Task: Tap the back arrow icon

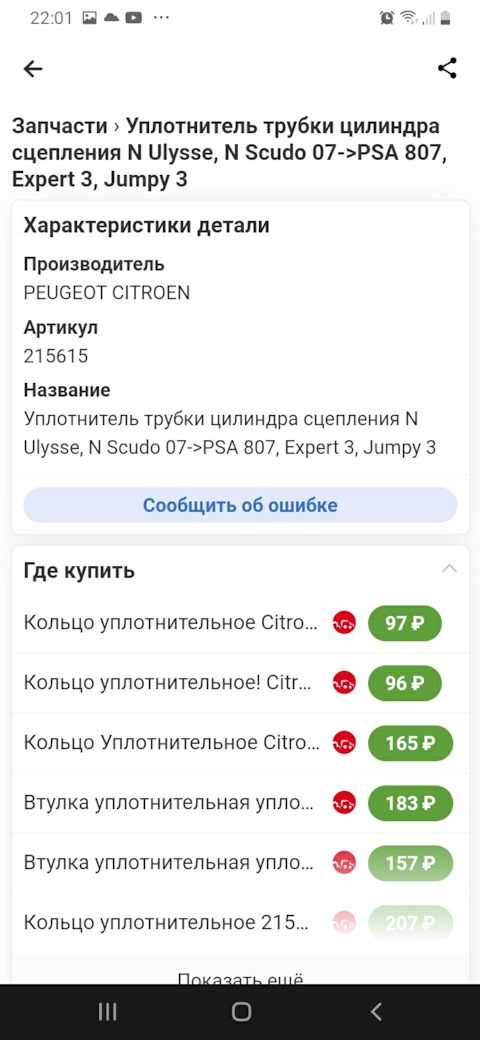Action: (32, 68)
